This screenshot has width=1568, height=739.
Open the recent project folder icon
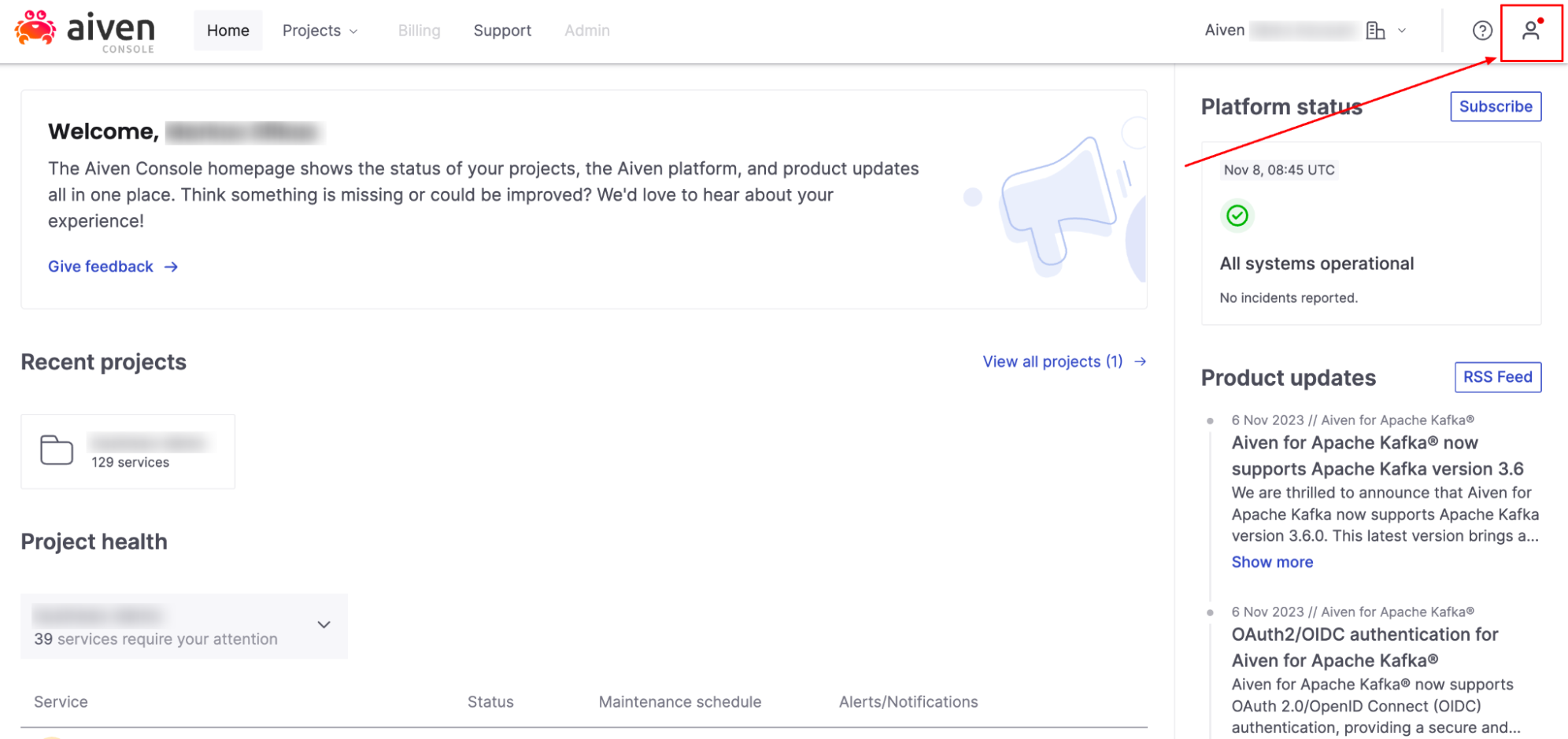(x=55, y=449)
